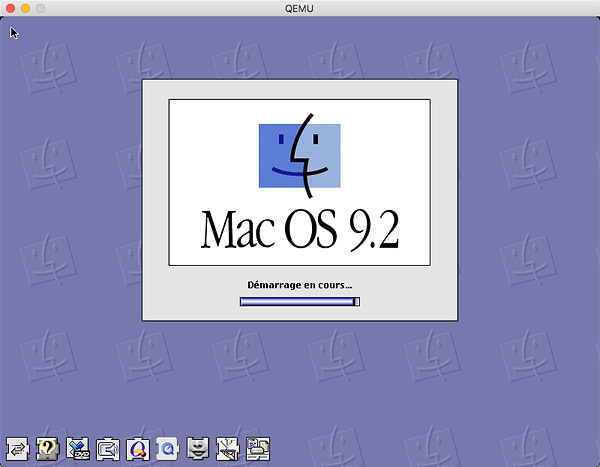
Task: Click the DVD extension icon
Action: (x=78, y=449)
